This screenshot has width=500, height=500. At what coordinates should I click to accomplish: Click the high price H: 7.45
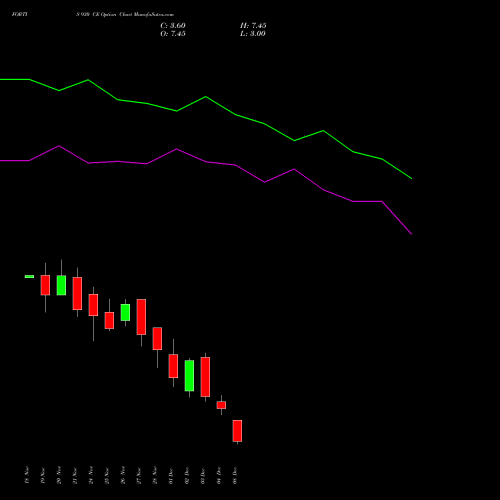click(253, 26)
